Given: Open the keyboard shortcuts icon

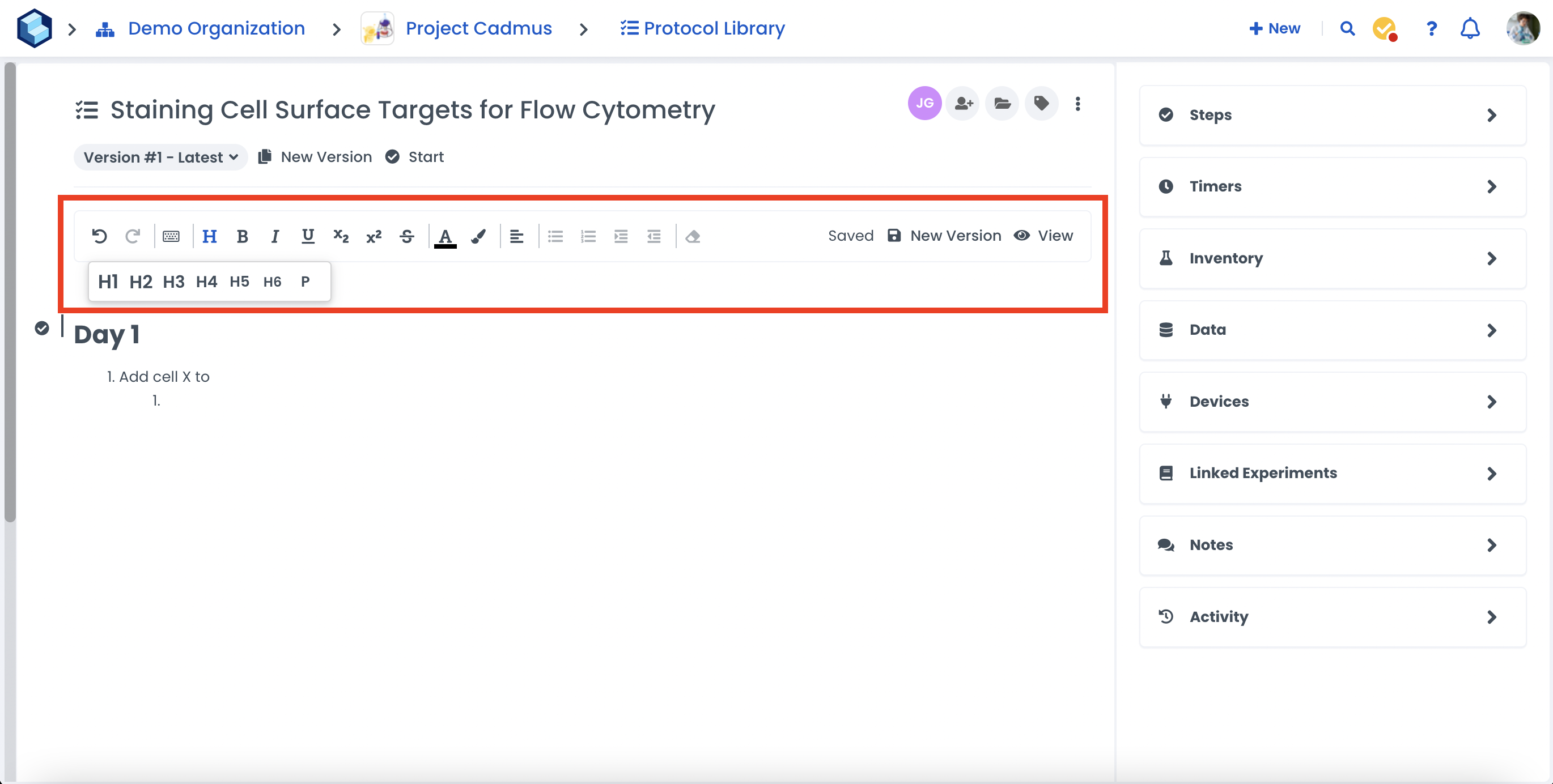Looking at the screenshot, I should click(171, 236).
